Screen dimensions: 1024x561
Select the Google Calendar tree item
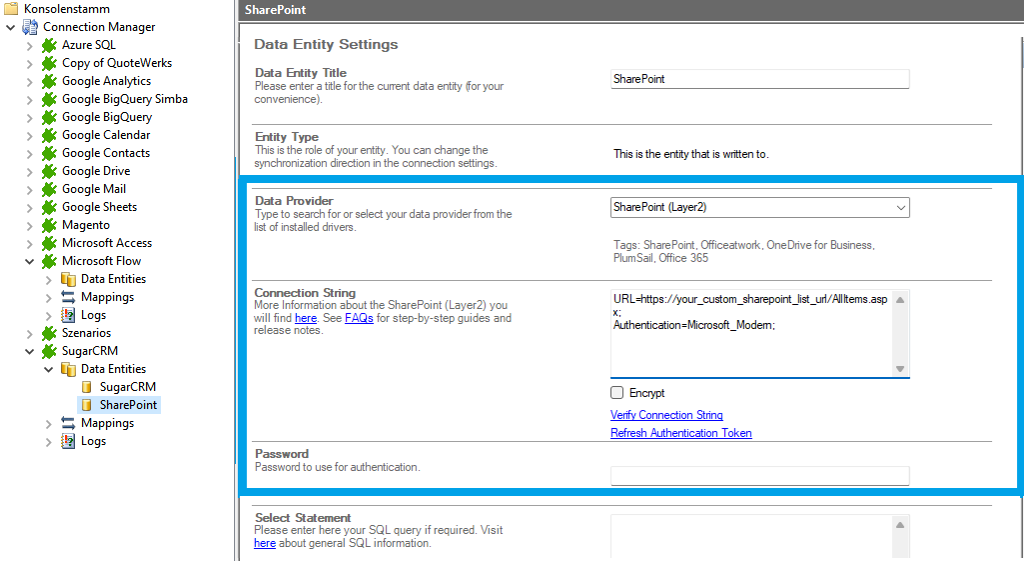click(106, 135)
